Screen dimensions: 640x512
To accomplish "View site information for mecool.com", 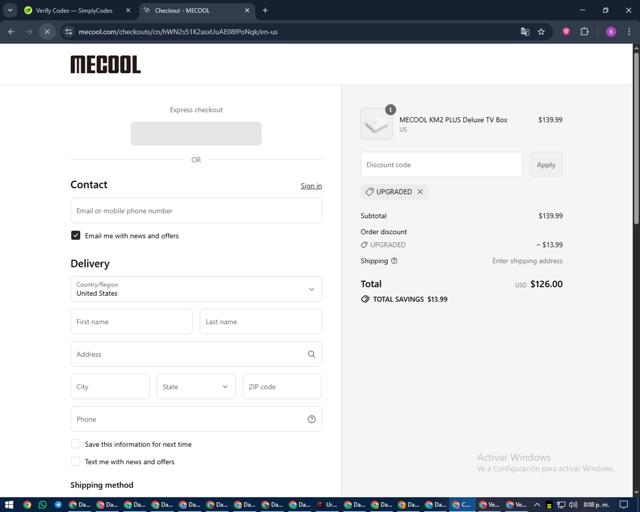I will [69, 32].
